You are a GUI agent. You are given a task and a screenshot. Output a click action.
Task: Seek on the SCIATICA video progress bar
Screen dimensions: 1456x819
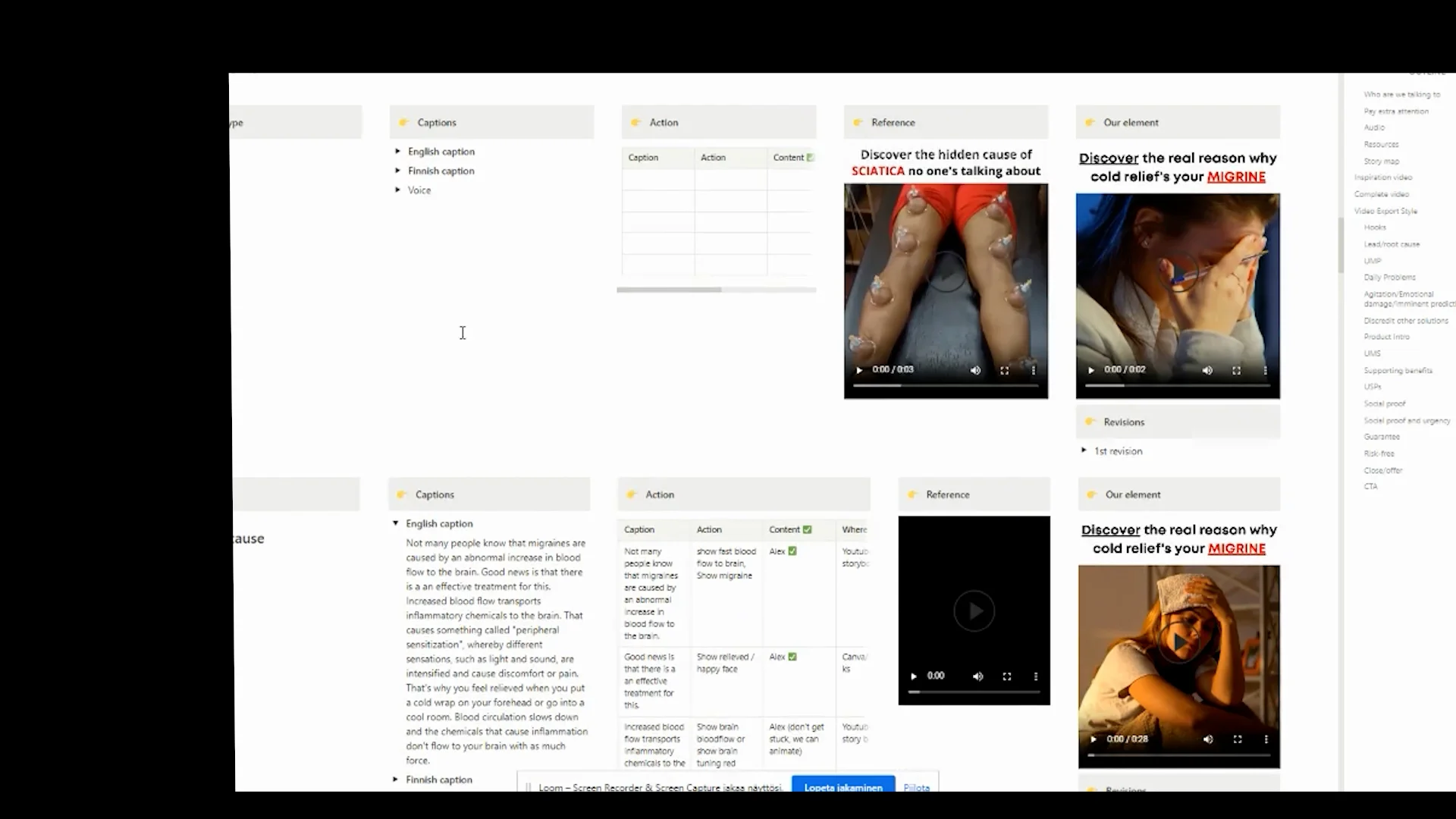tap(946, 385)
